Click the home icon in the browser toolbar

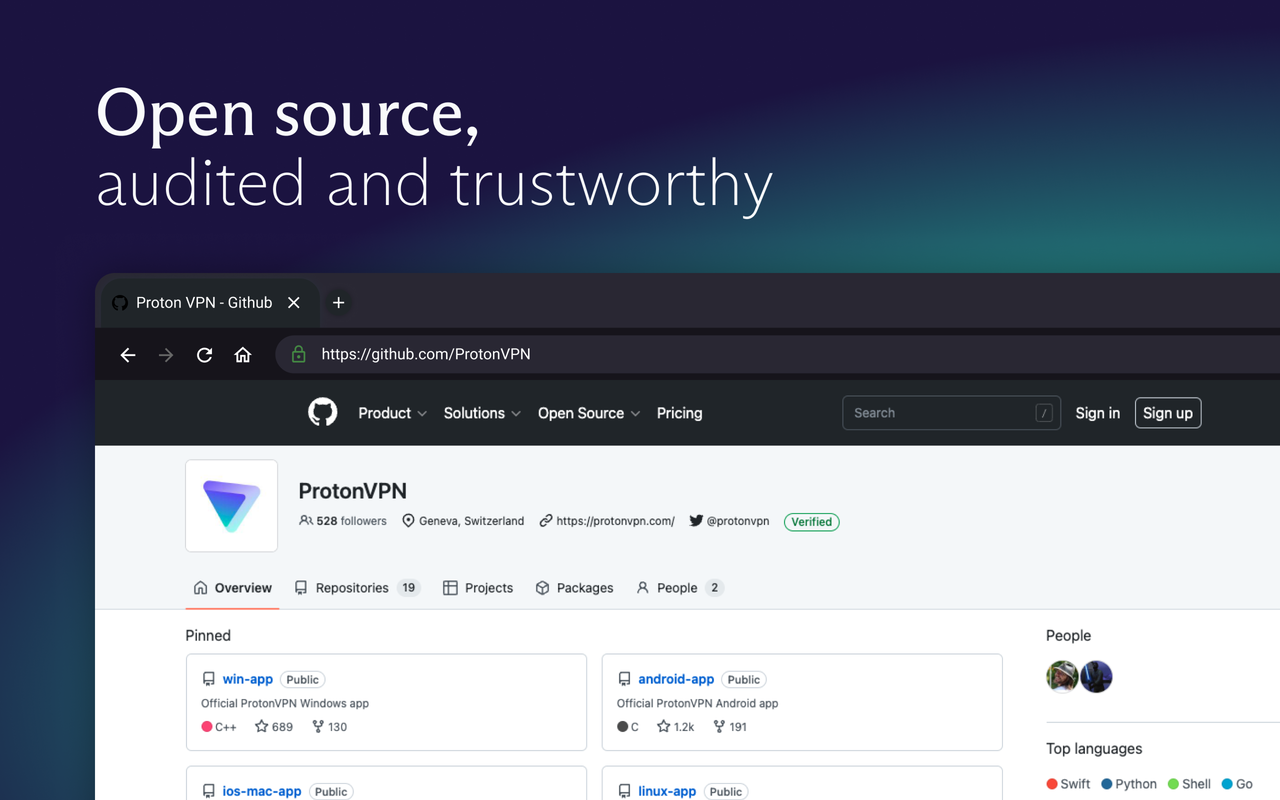(242, 354)
